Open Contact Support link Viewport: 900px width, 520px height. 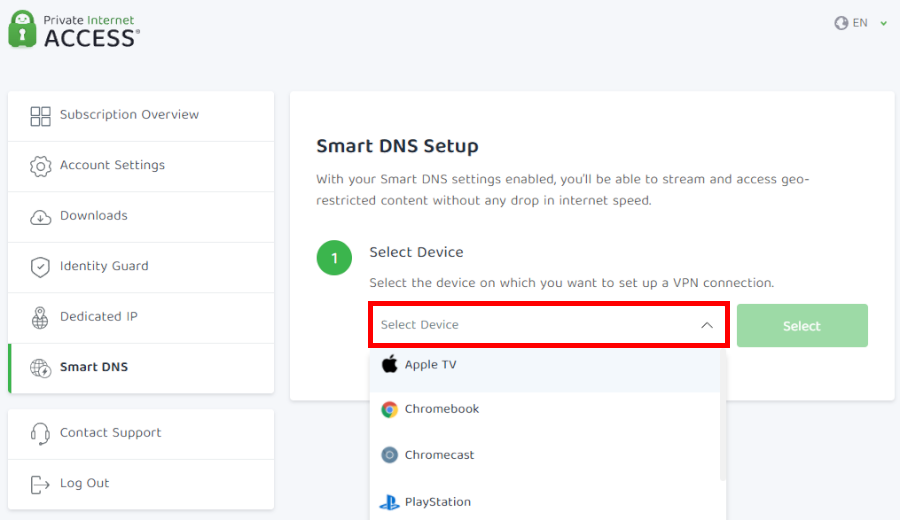(x=141, y=434)
